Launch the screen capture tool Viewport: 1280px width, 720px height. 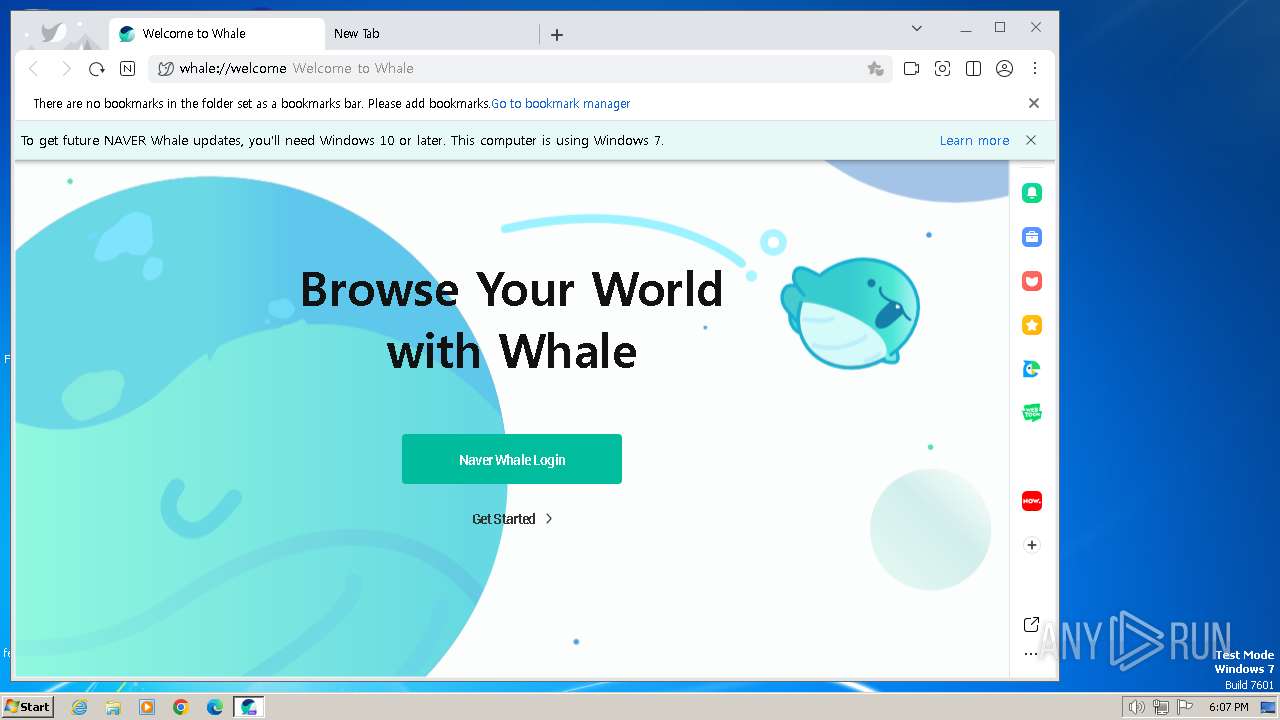[x=942, y=69]
